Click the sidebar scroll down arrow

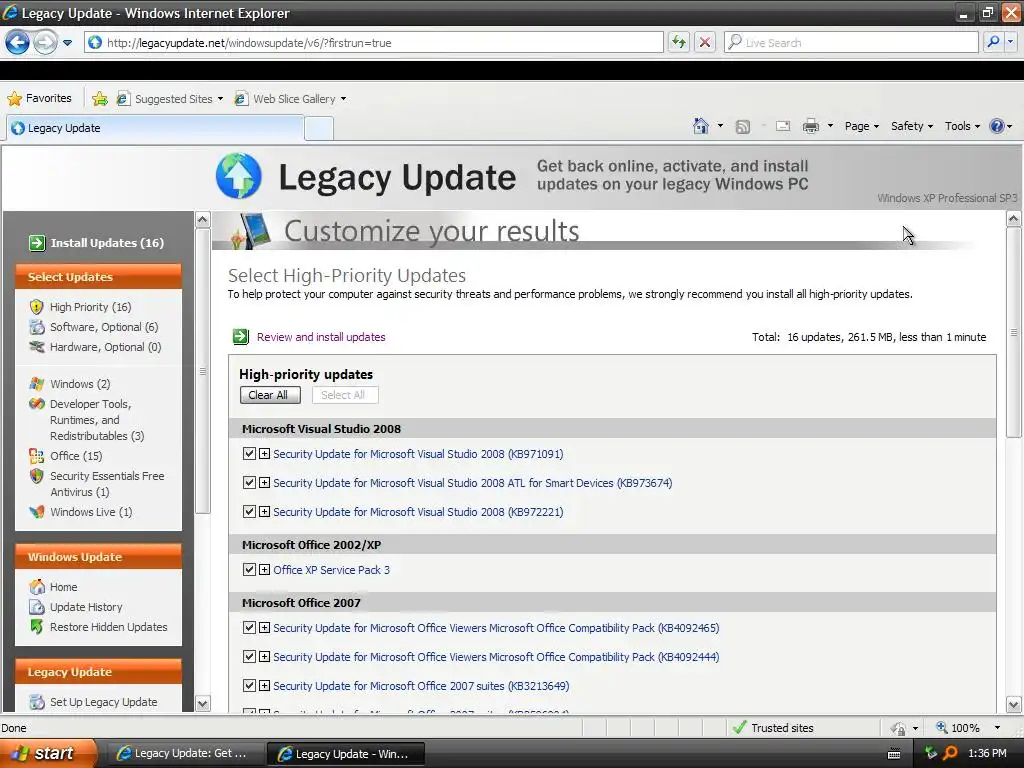pos(202,703)
